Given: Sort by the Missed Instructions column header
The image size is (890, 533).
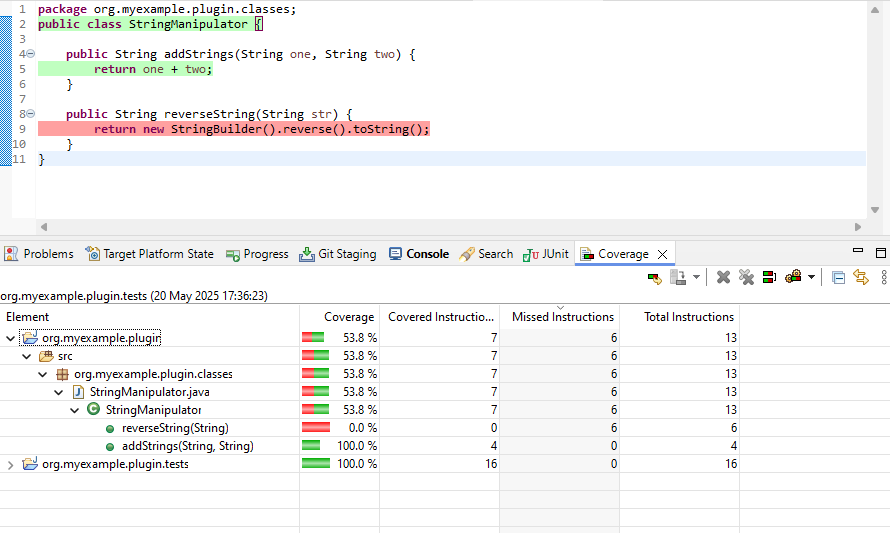Looking at the screenshot, I should coord(562,317).
